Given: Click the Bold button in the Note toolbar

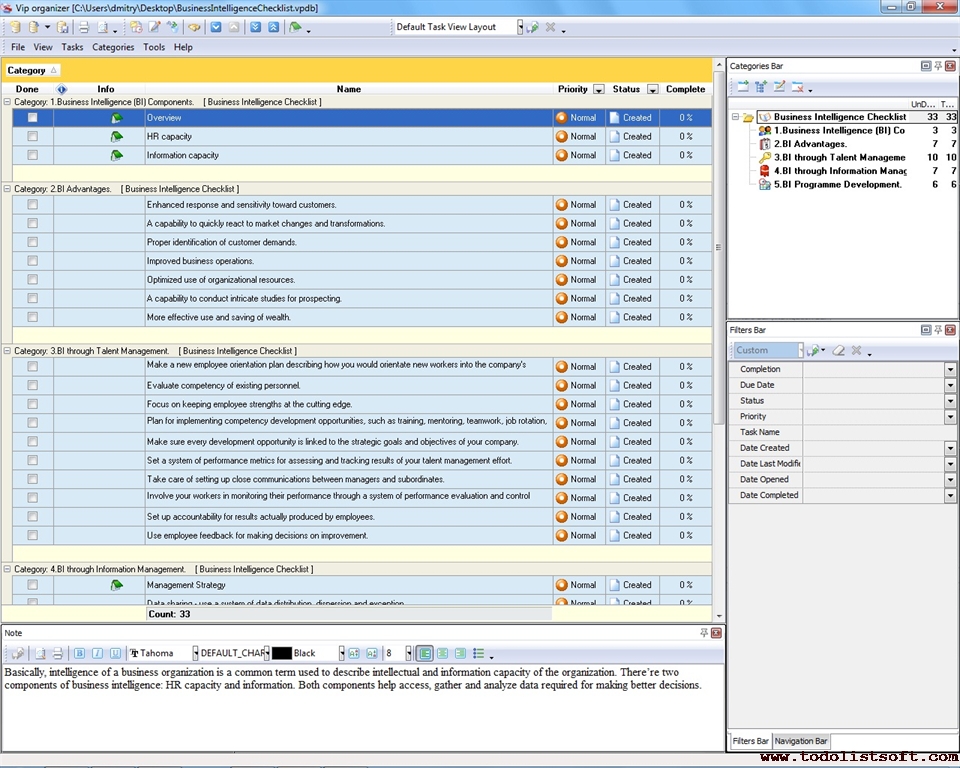Looking at the screenshot, I should (x=80, y=653).
